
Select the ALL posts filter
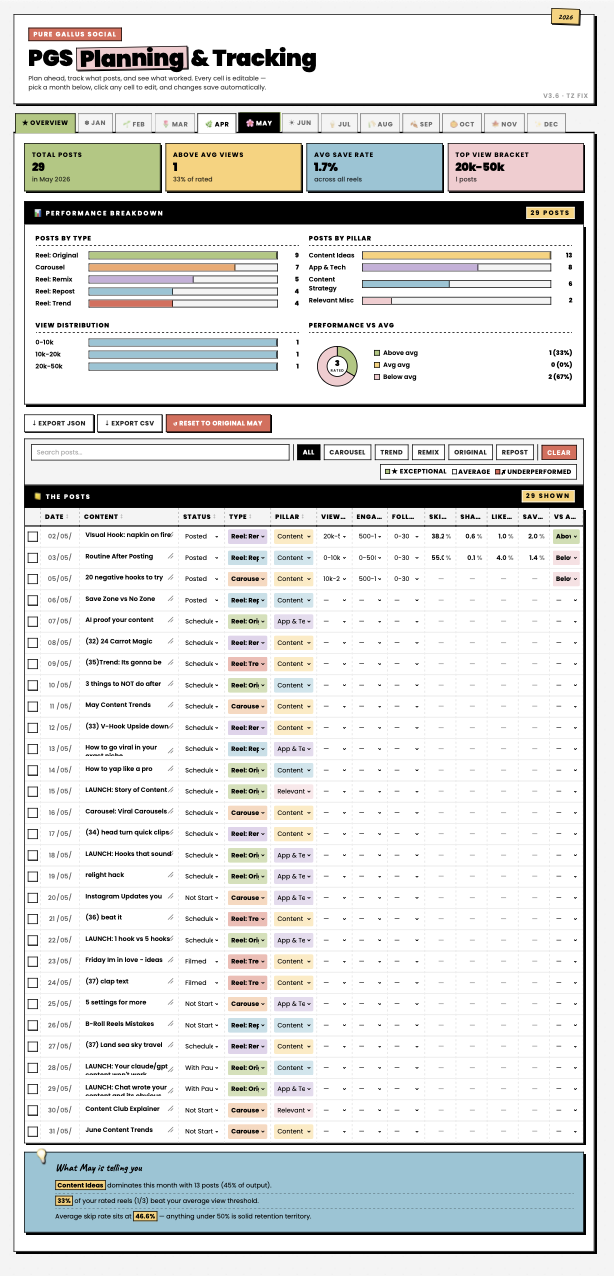click(309, 452)
